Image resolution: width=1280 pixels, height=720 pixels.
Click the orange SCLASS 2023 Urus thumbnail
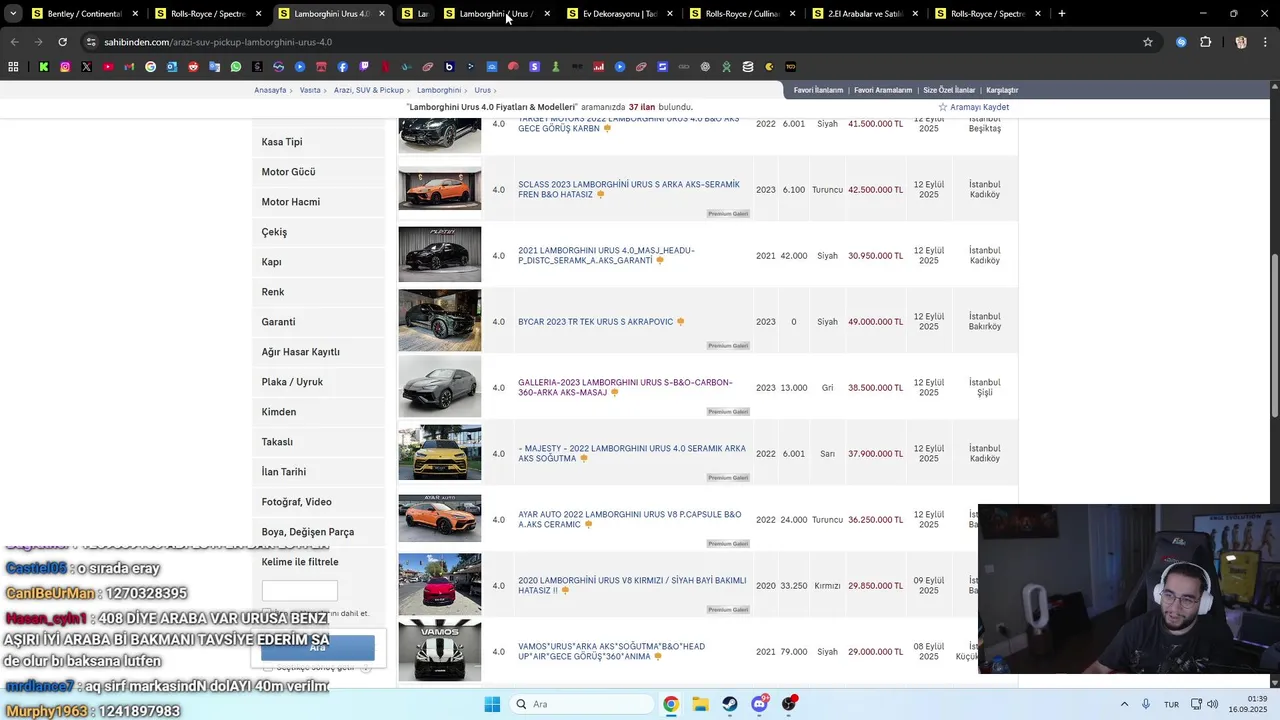[440, 189]
